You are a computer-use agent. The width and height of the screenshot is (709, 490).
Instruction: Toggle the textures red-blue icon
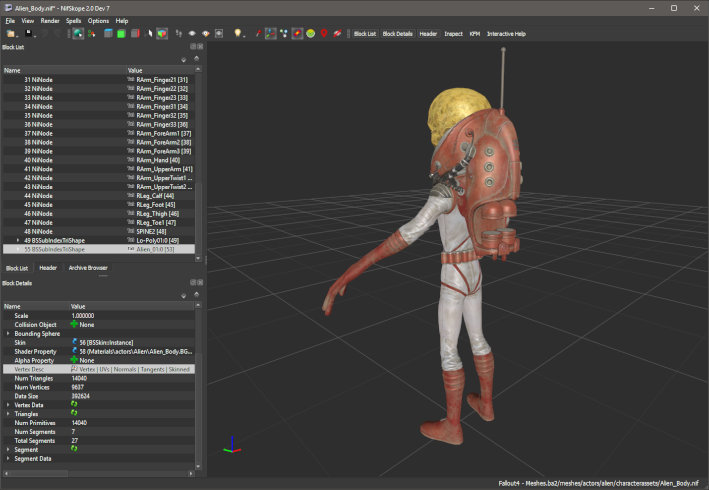tap(297, 34)
